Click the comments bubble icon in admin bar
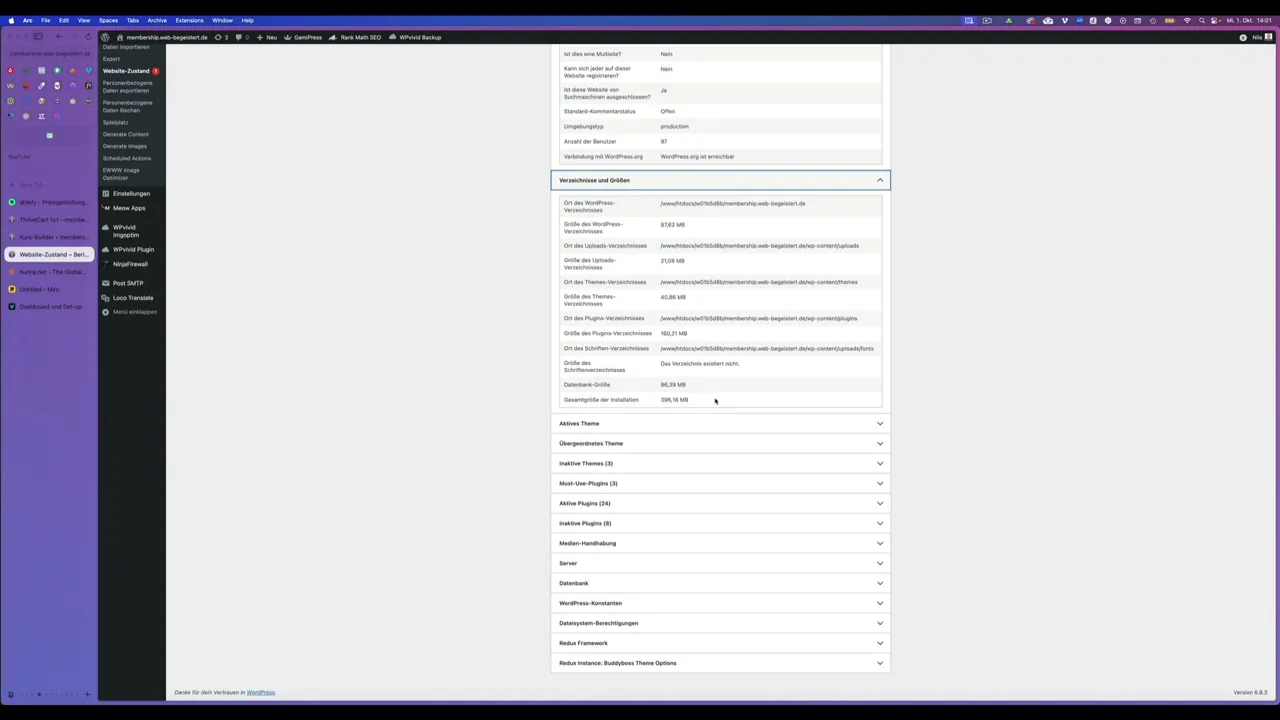The width and height of the screenshot is (1280, 720). [x=241, y=37]
